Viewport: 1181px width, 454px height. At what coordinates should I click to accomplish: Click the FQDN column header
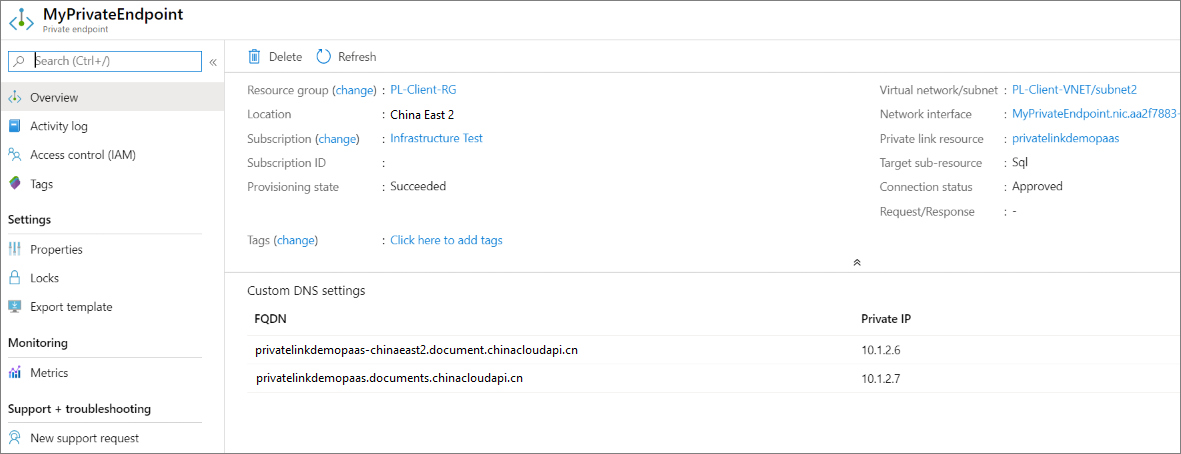point(270,319)
